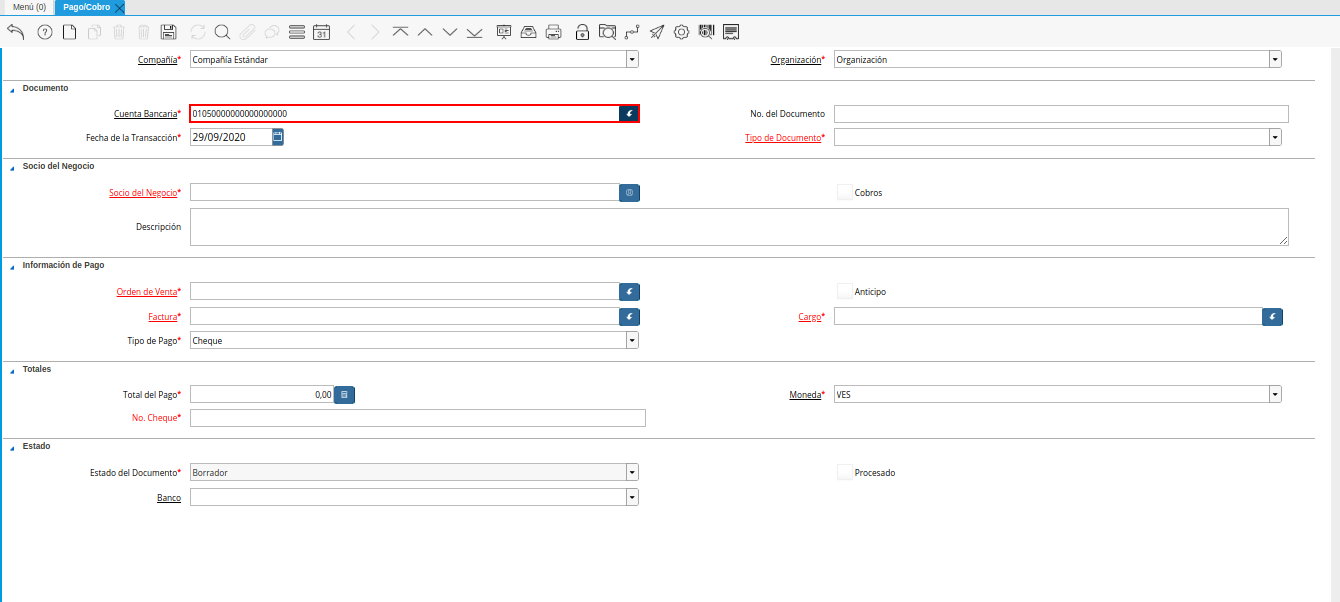The width and height of the screenshot is (1340, 602).
Task: Expand the Banco dropdown
Action: (x=632, y=497)
